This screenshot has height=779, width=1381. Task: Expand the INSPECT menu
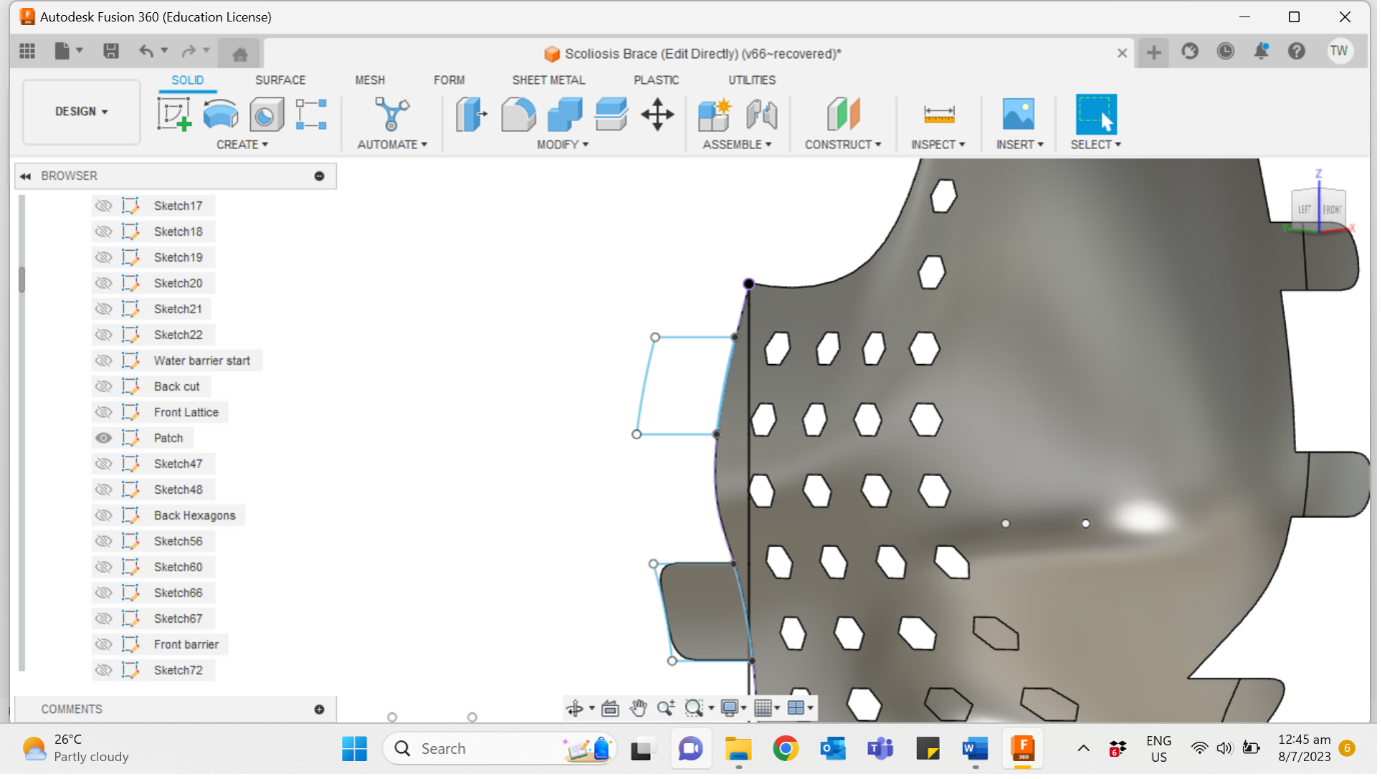(x=938, y=145)
